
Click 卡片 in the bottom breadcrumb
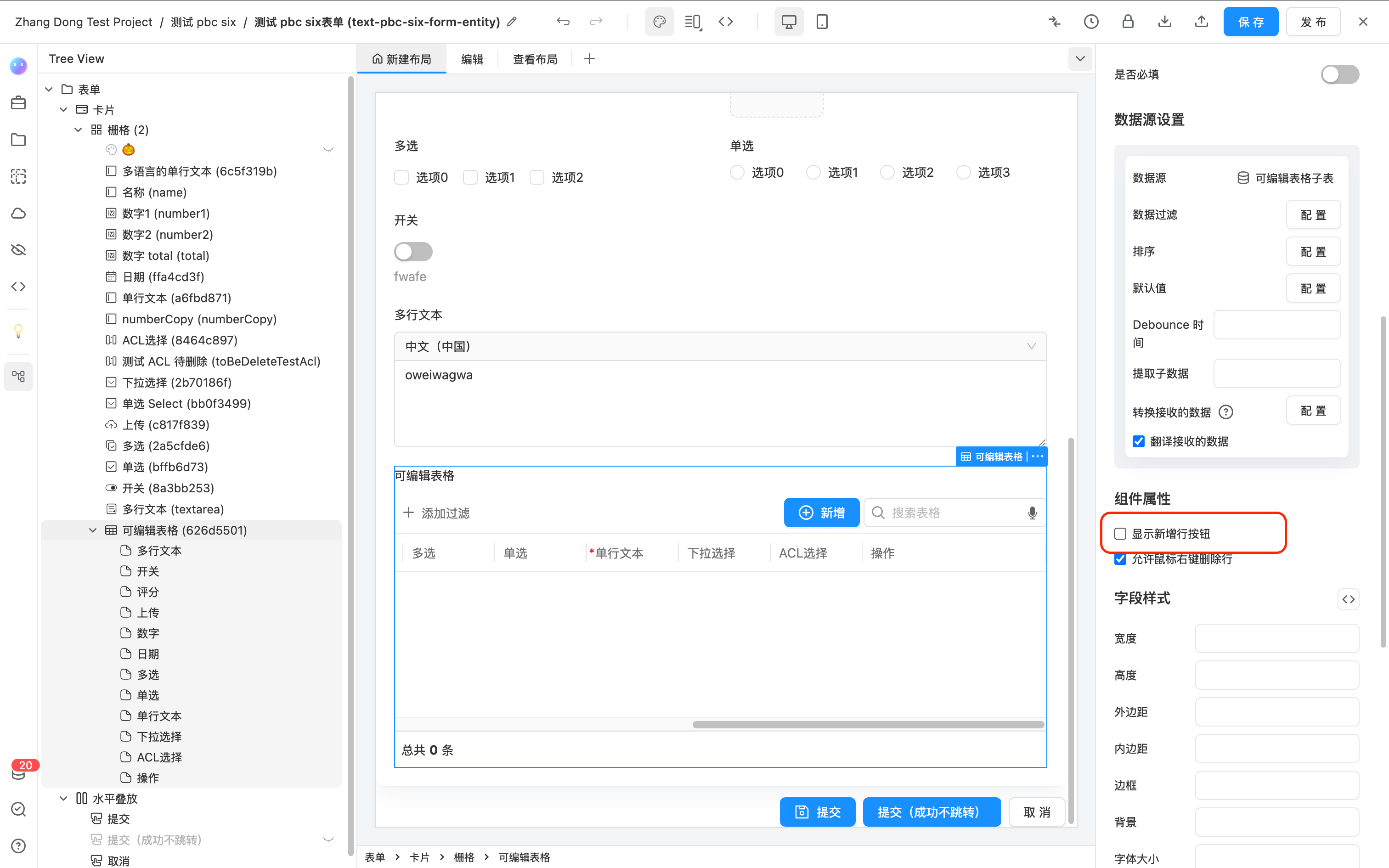(x=419, y=857)
